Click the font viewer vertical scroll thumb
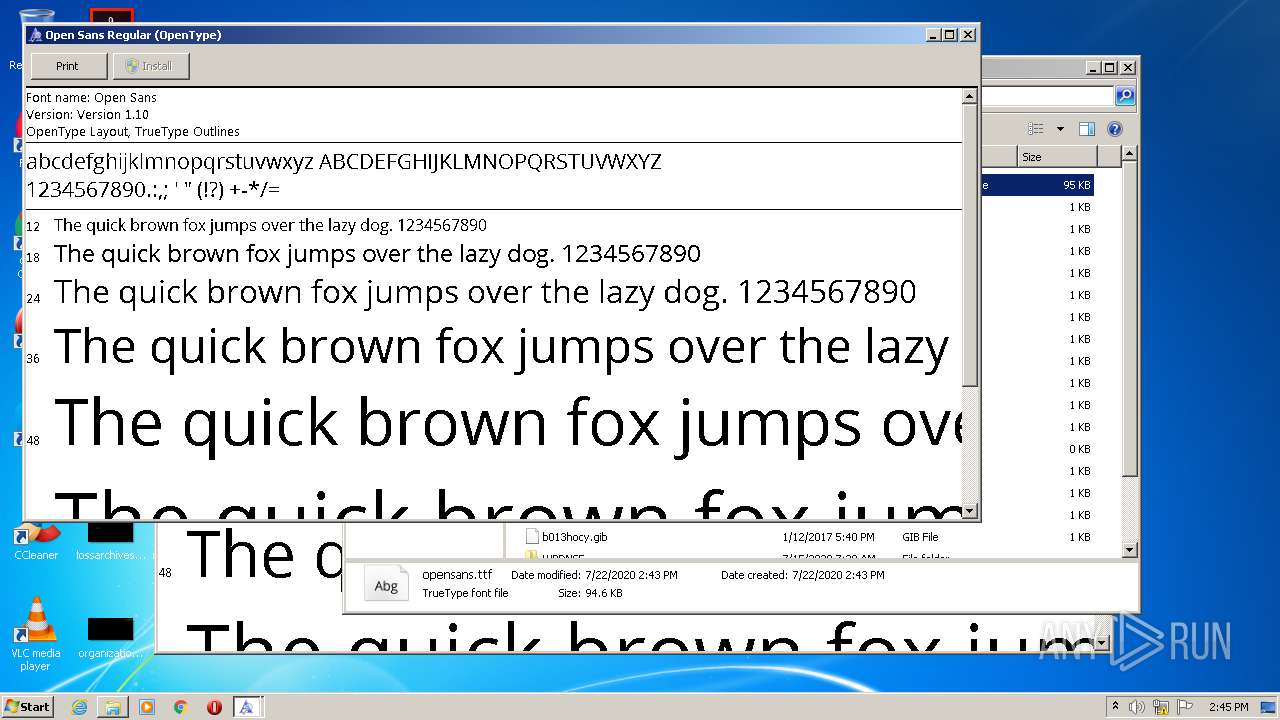 969,245
